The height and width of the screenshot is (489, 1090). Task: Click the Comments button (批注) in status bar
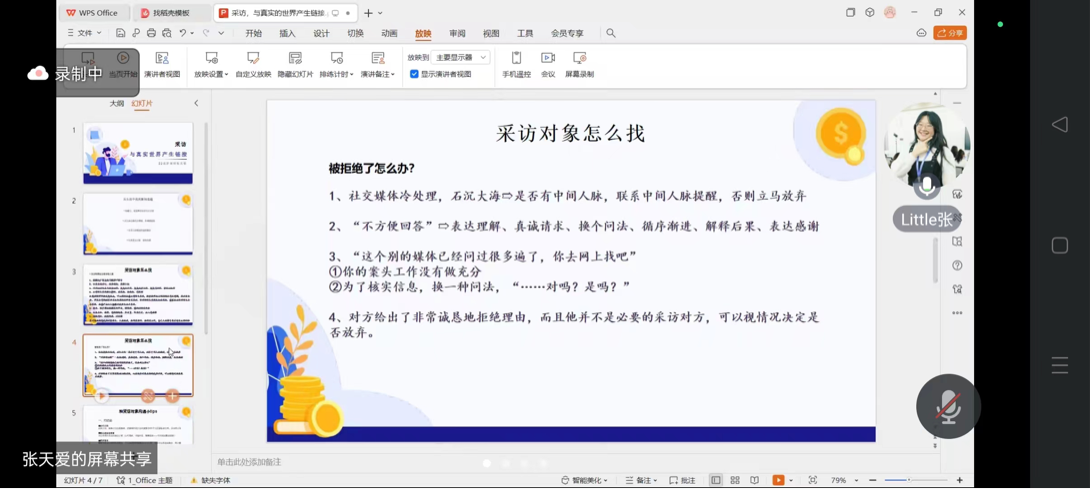(x=682, y=481)
